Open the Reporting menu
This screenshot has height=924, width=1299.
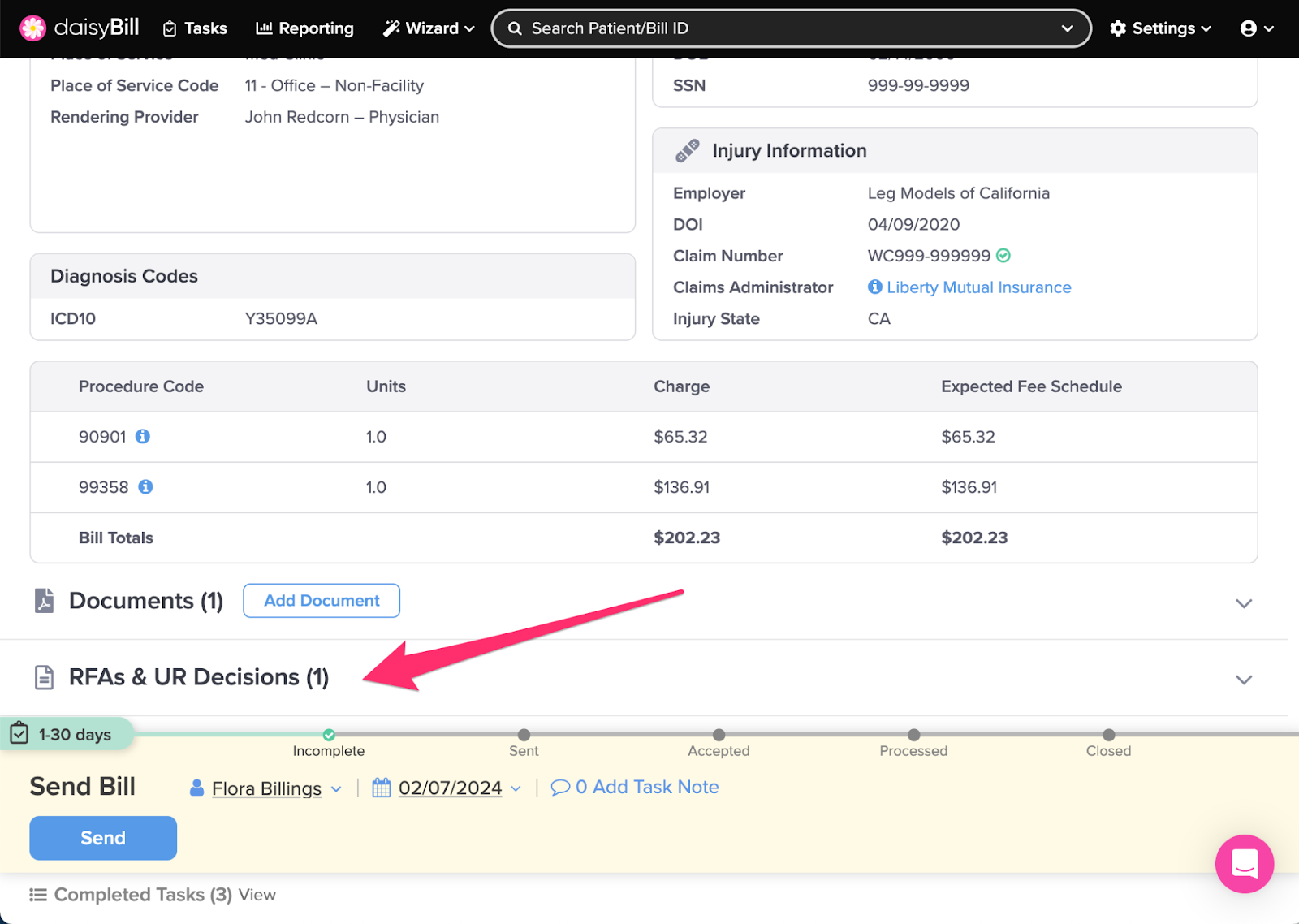coord(304,28)
